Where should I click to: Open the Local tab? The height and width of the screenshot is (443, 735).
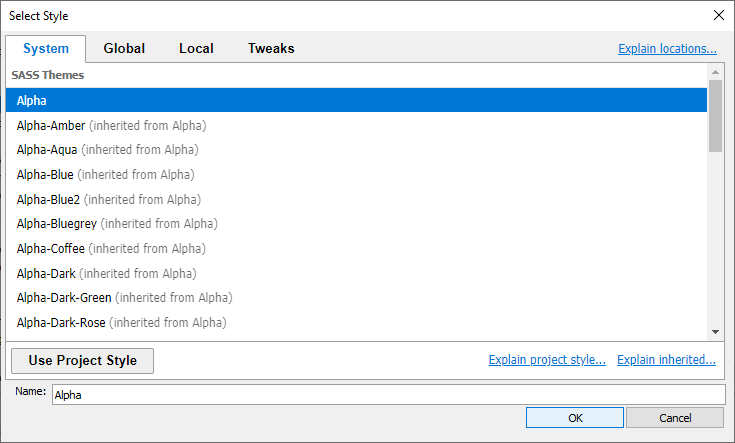pos(196,48)
